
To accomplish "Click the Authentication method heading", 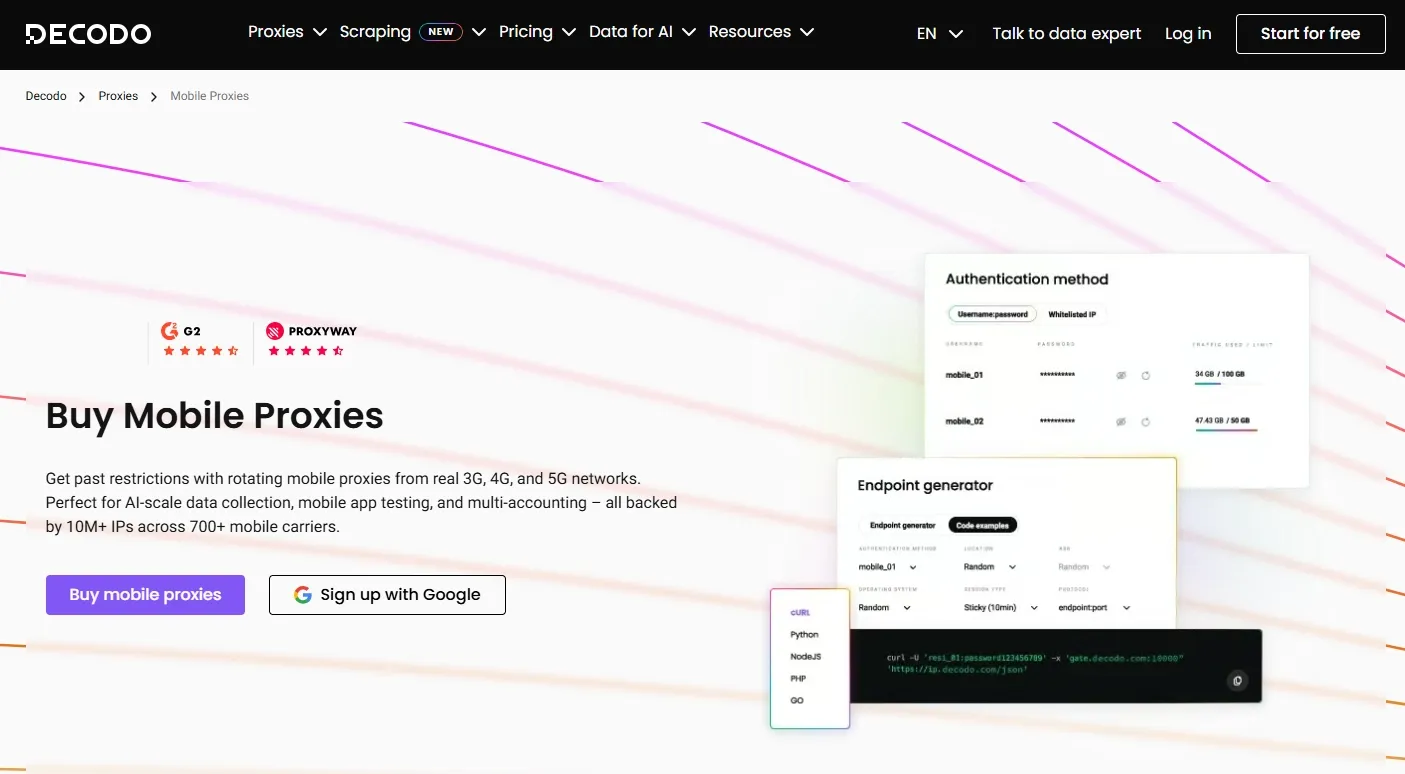I will (1027, 279).
